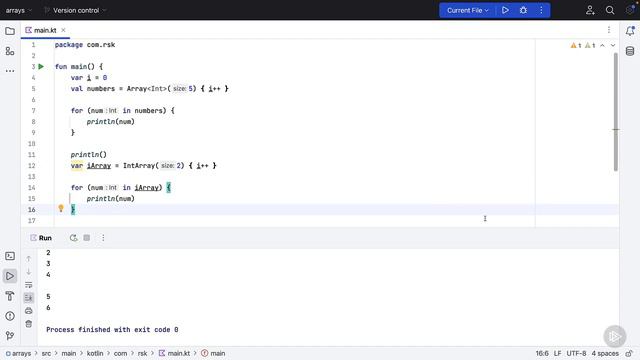Click kotlin in the breadcrumb bar
The height and width of the screenshot is (360, 640).
95,353
